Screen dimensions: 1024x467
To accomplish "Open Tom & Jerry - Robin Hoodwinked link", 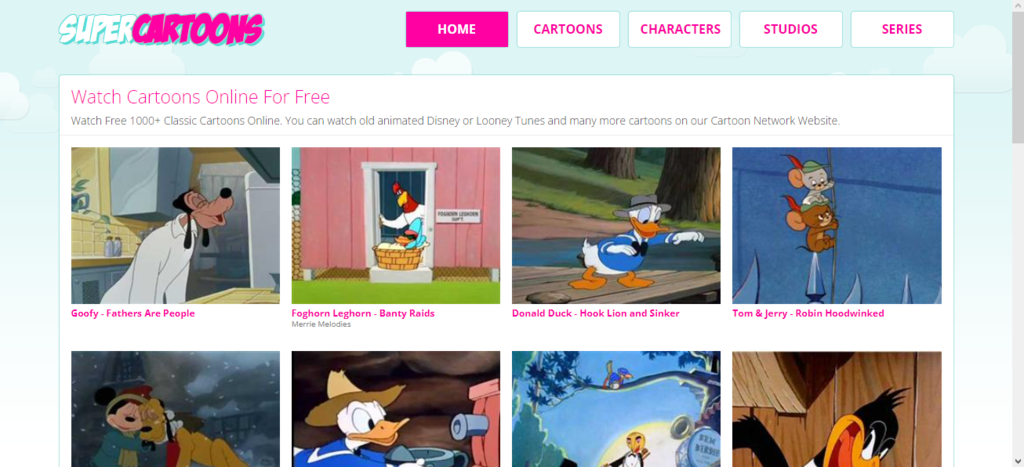I will point(808,314).
